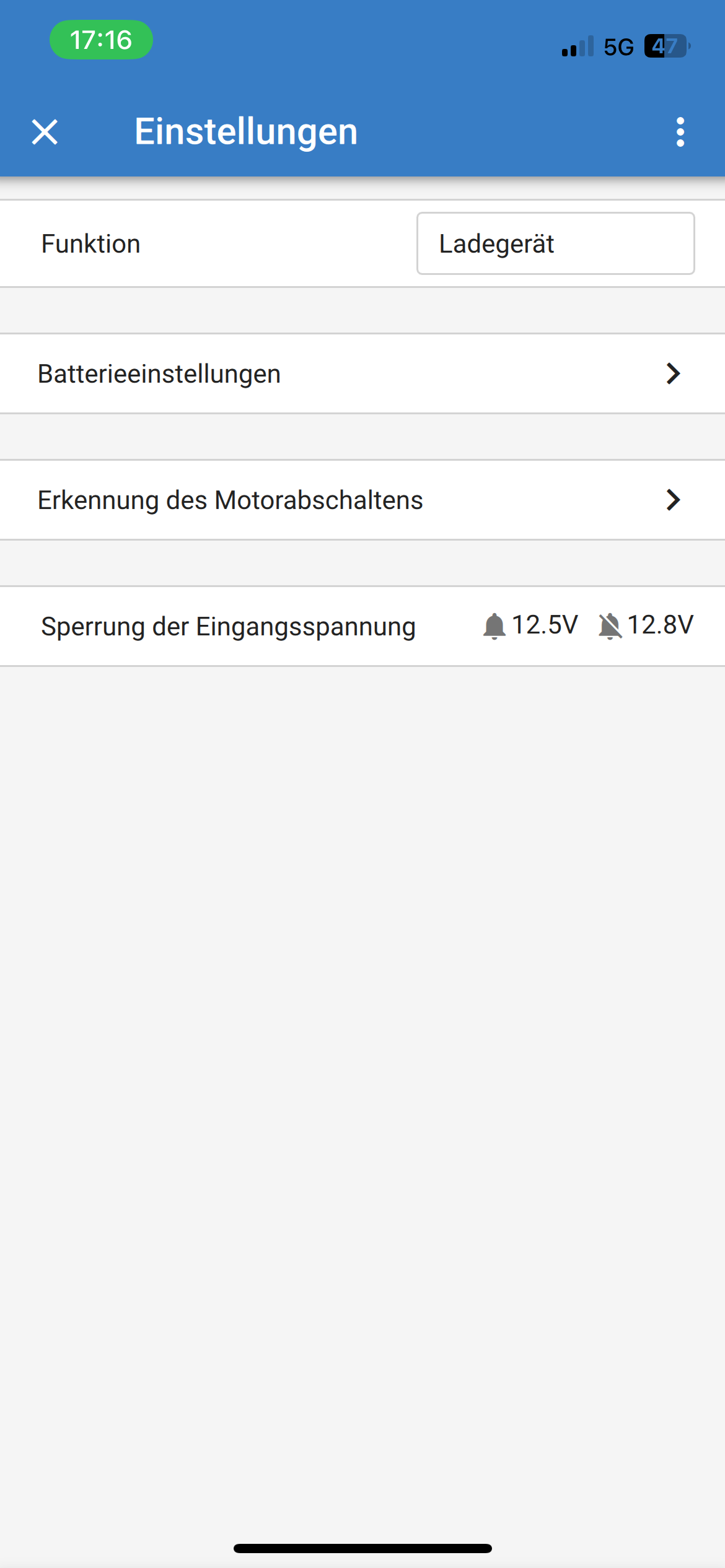Tap the bell icon next to 12.5V
This screenshot has width=725, height=1568.
(494, 626)
